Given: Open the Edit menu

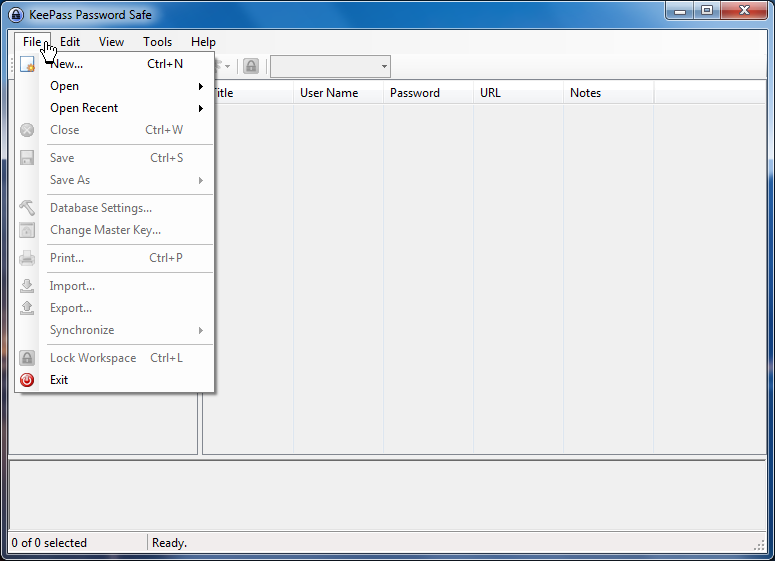Looking at the screenshot, I should (70, 42).
